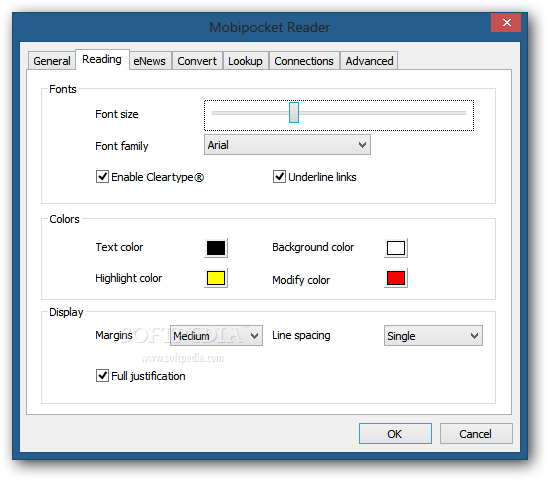Go to the Convert tab
This screenshot has width=548, height=480.
(x=197, y=61)
